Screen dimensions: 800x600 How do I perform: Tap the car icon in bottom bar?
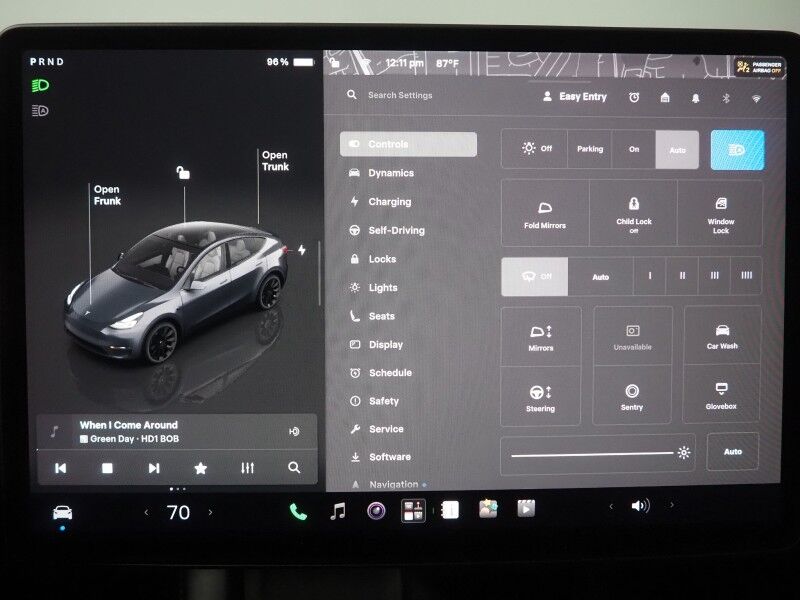62,512
